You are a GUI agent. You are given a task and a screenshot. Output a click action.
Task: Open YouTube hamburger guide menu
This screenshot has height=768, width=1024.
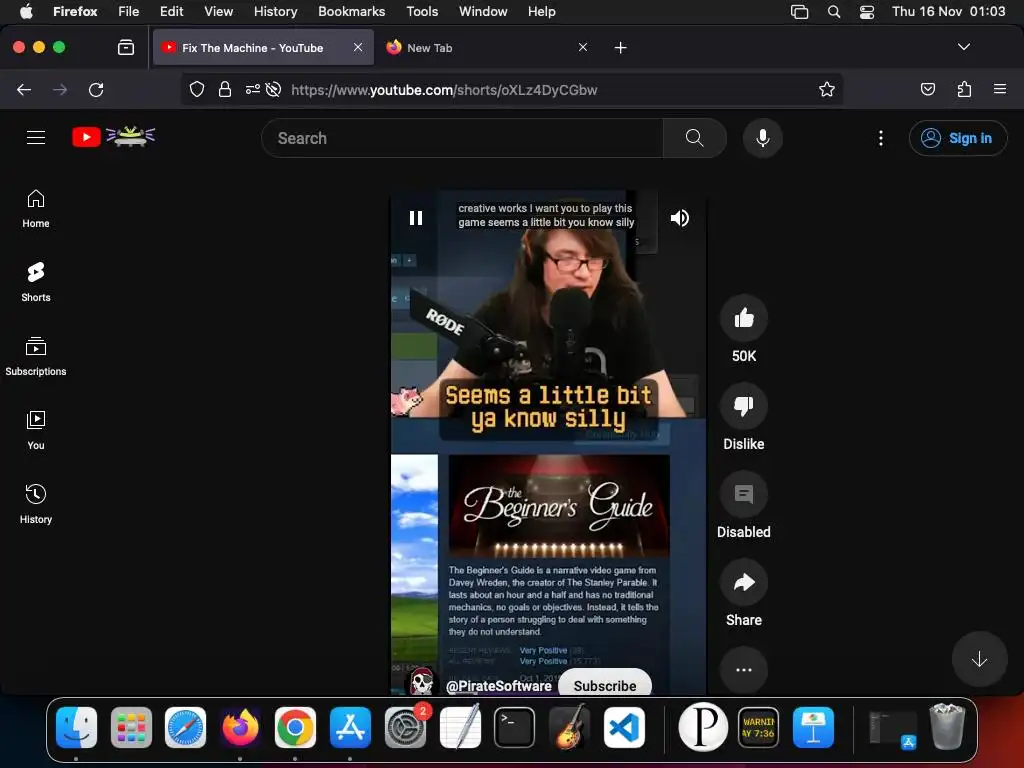tap(36, 138)
